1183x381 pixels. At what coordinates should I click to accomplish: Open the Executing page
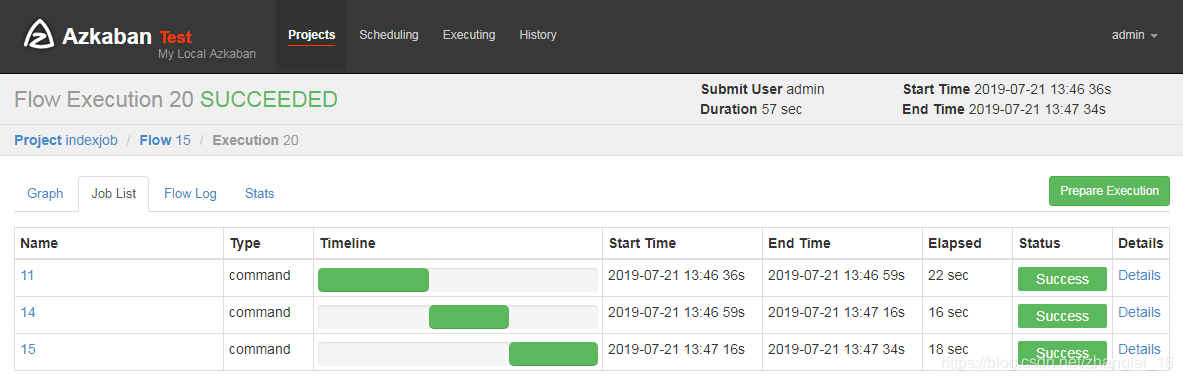469,35
